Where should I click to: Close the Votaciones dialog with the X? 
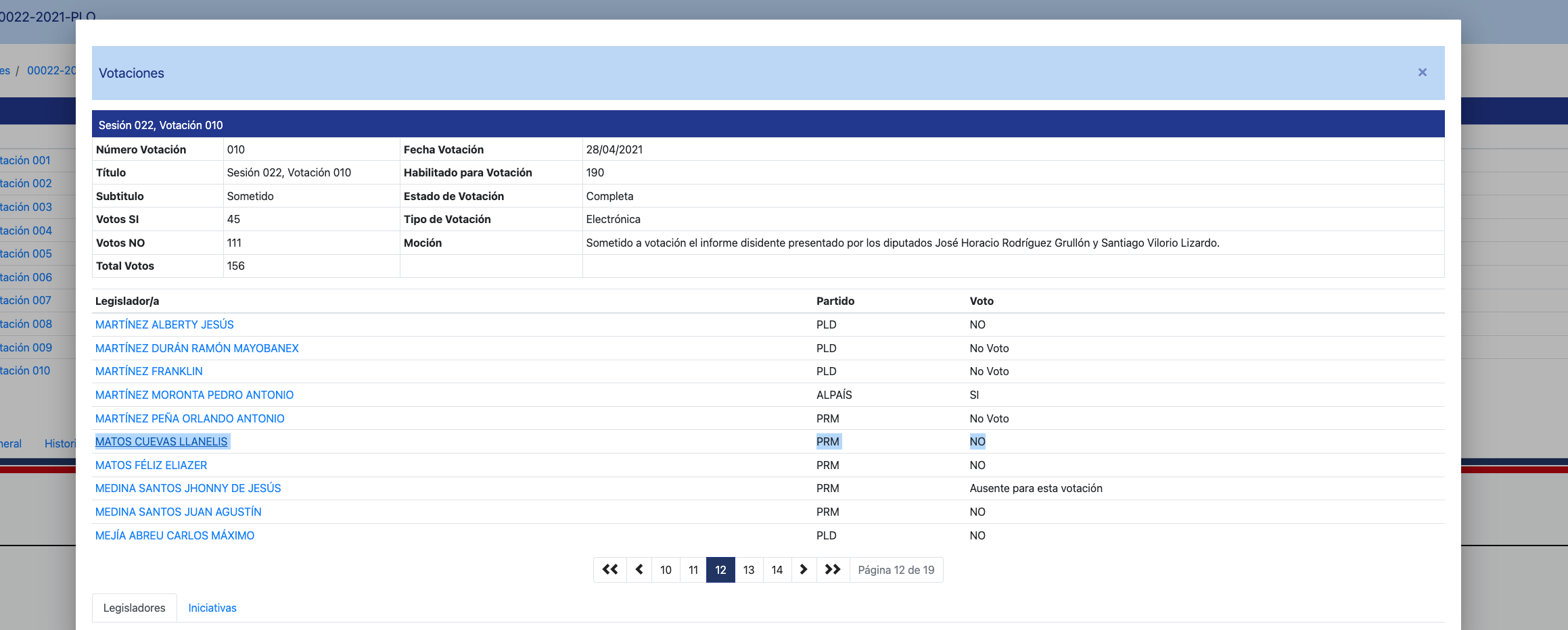1422,72
